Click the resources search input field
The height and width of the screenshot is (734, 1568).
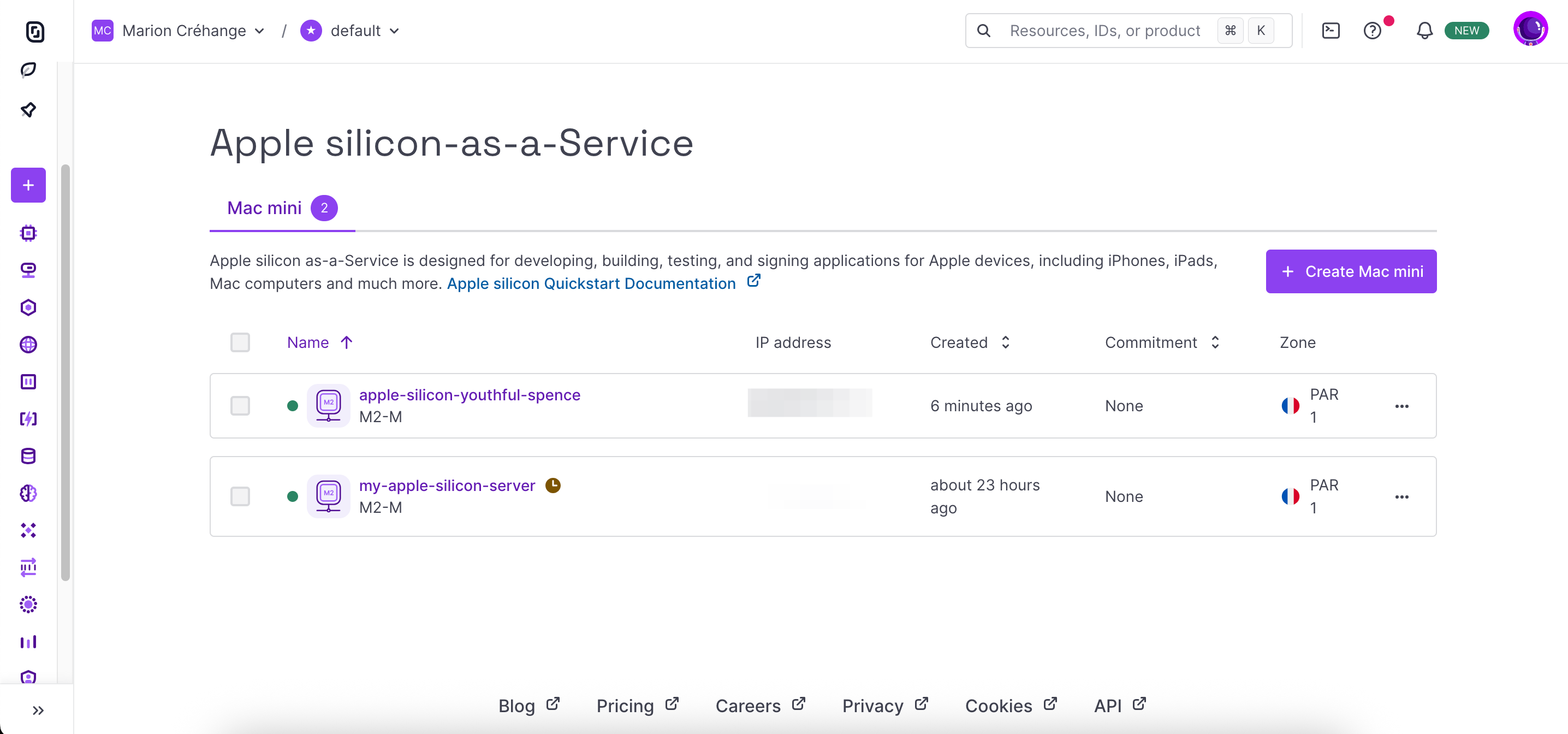tap(1105, 31)
